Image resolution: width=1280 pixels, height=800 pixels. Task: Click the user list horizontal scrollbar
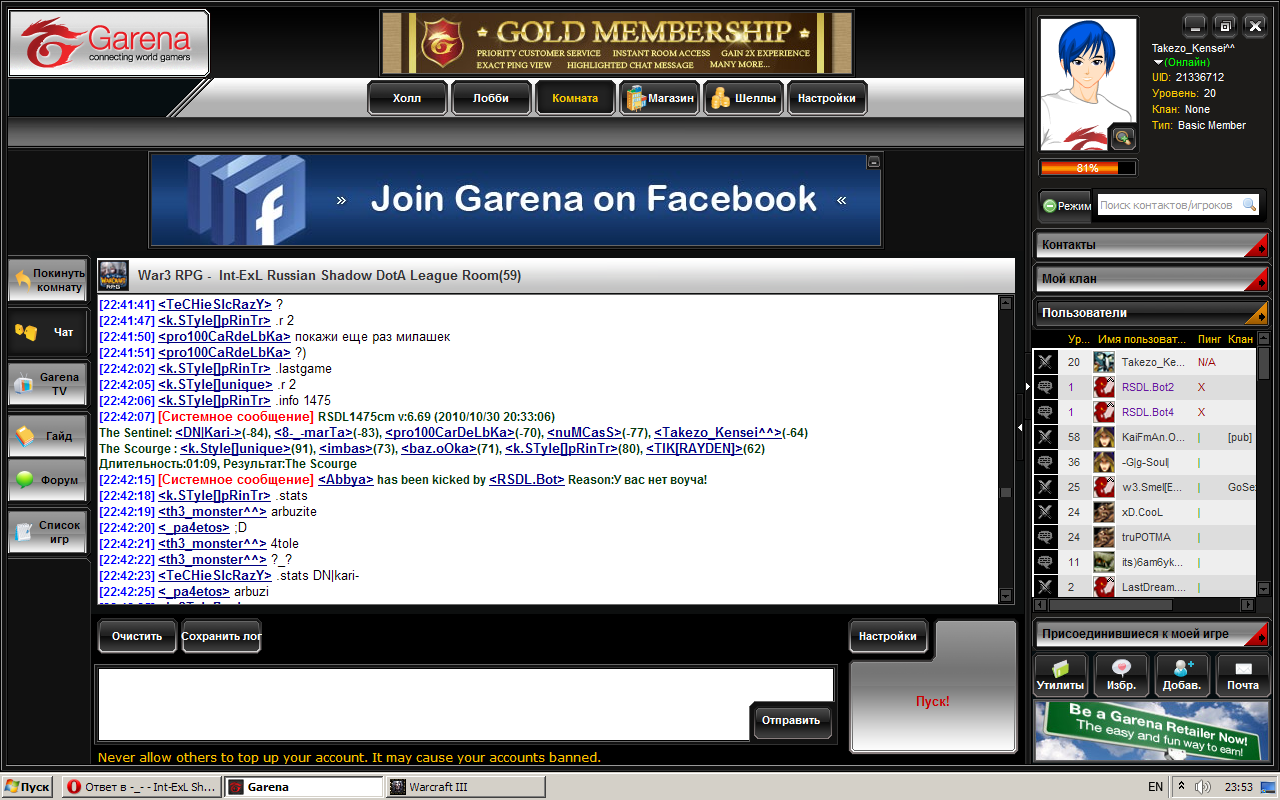(x=1143, y=605)
